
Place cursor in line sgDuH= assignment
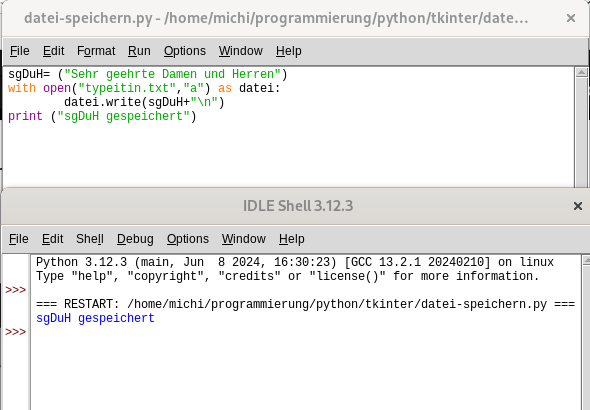148,74
